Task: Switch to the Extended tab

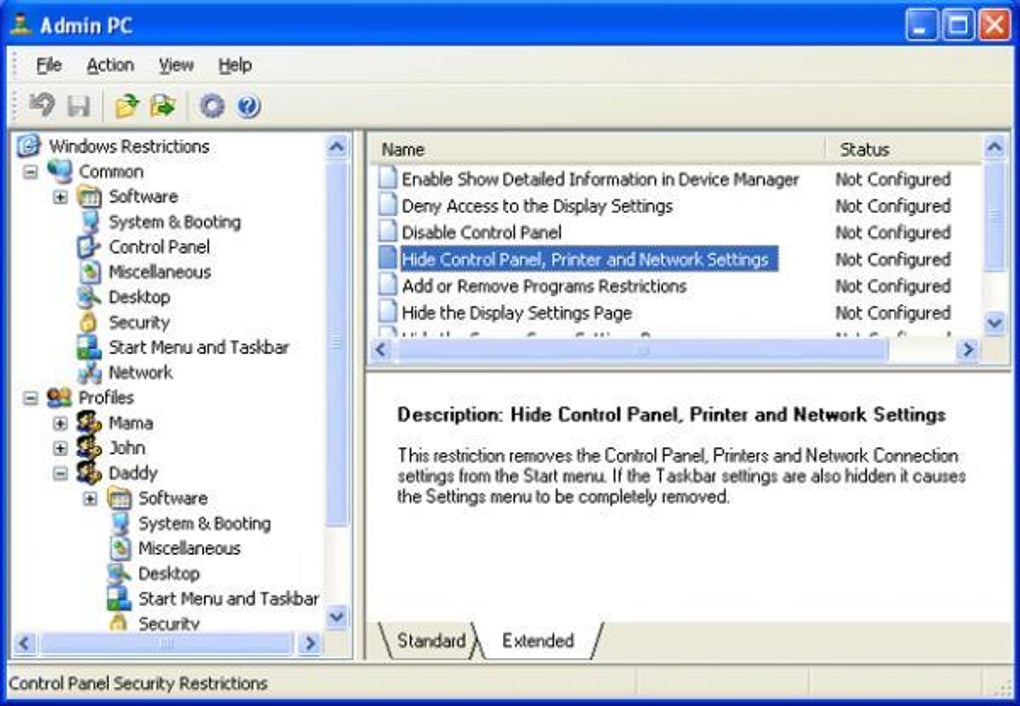Action: (538, 640)
